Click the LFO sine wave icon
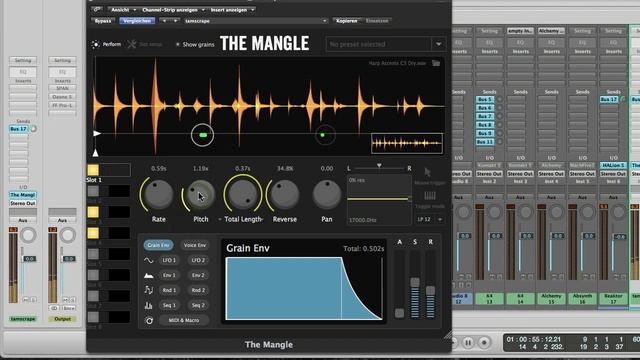This screenshot has width=640, height=360. tap(149, 260)
